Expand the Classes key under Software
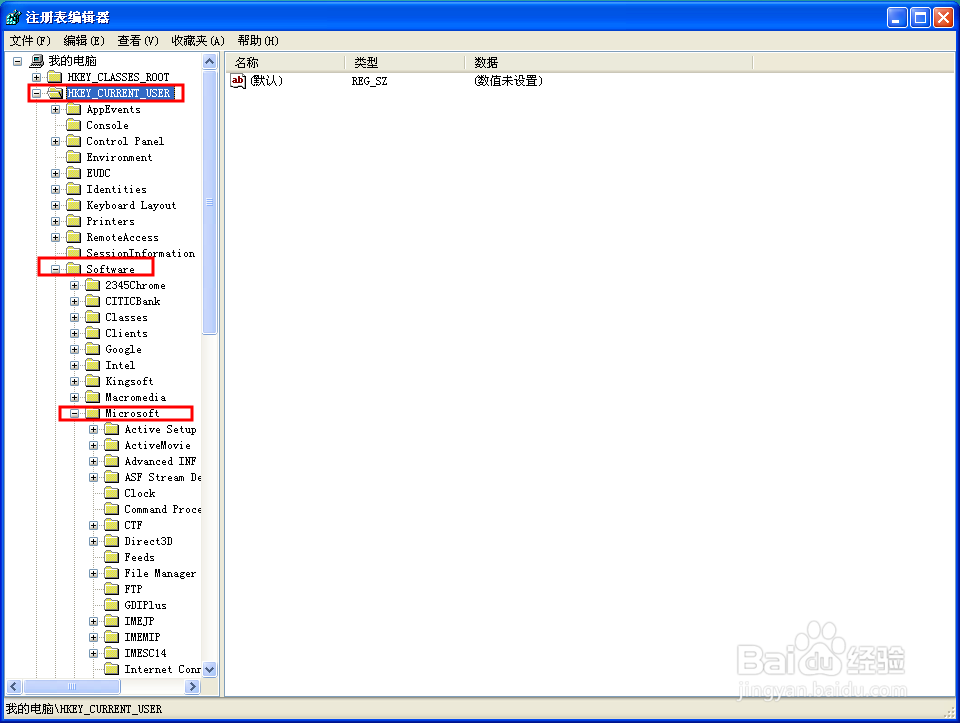This screenshot has width=960, height=723. pos(75,317)
